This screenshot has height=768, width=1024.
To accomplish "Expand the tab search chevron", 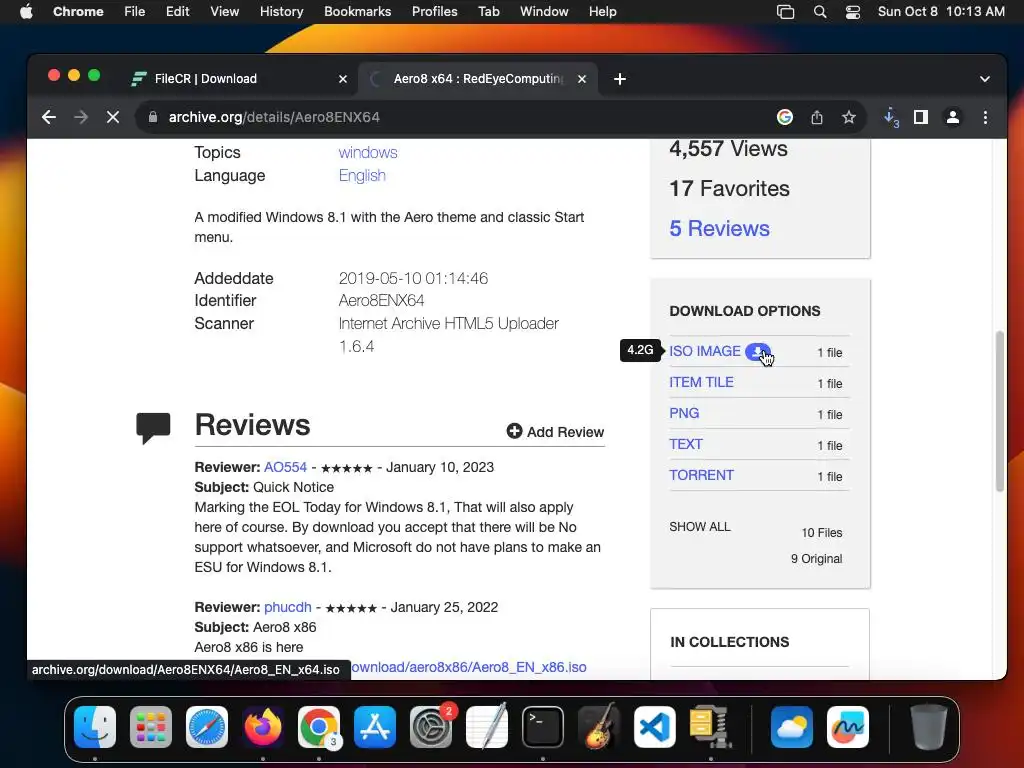I will click(985, 79).
